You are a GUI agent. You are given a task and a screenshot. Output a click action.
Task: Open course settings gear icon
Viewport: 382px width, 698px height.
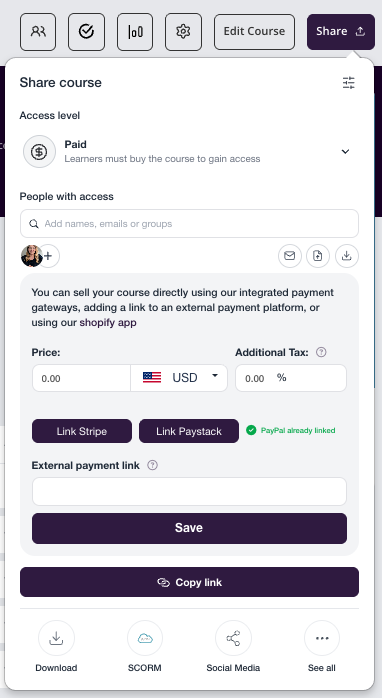tap(183, 32)
